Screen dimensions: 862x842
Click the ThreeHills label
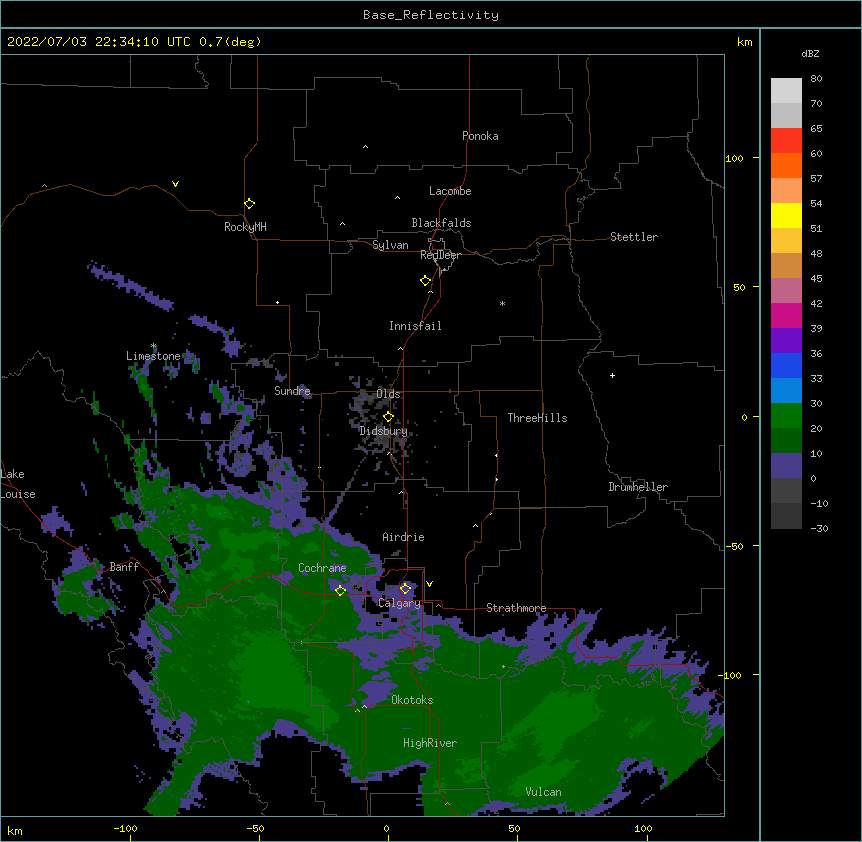537,418
